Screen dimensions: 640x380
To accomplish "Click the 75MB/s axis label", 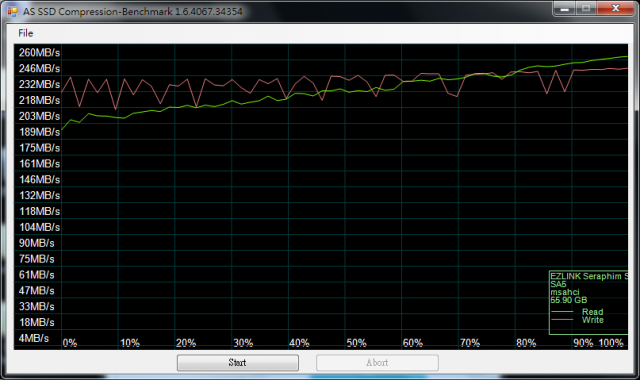I will click(x=36, y=259).
